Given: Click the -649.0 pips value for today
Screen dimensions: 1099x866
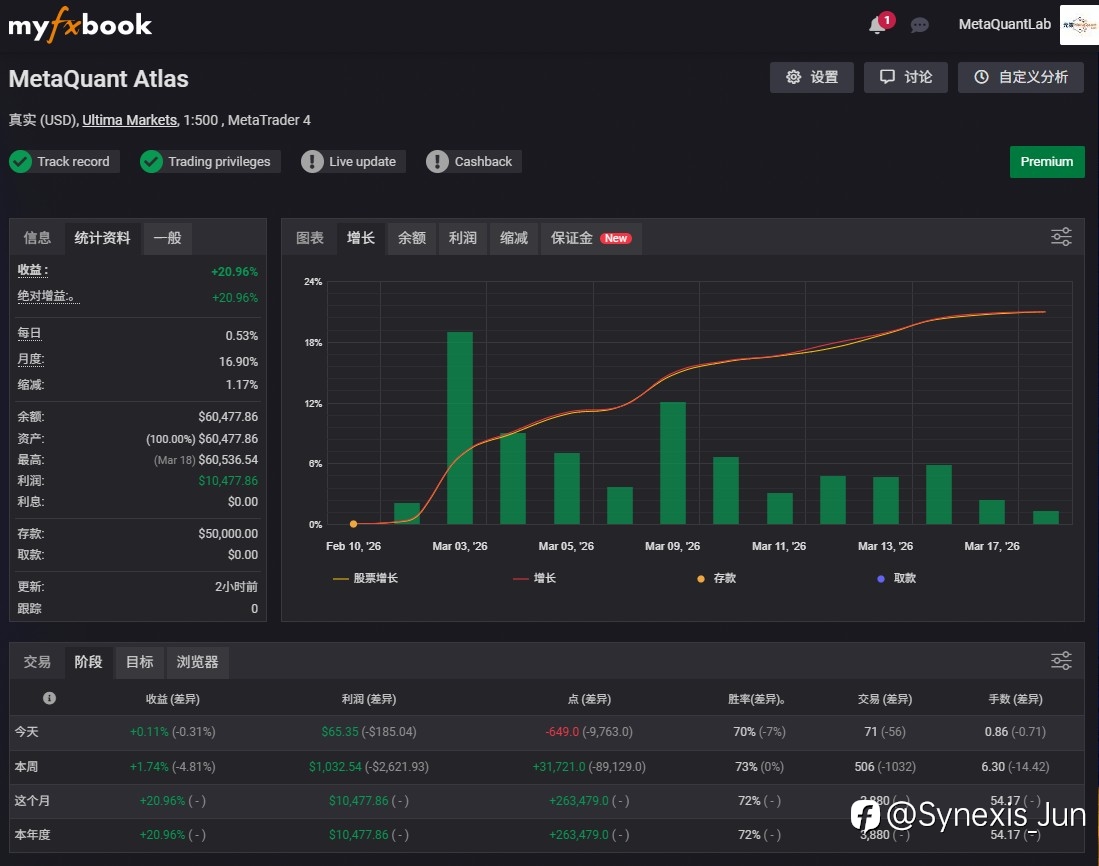Looking at the screenshot, I should click(562, 731).
